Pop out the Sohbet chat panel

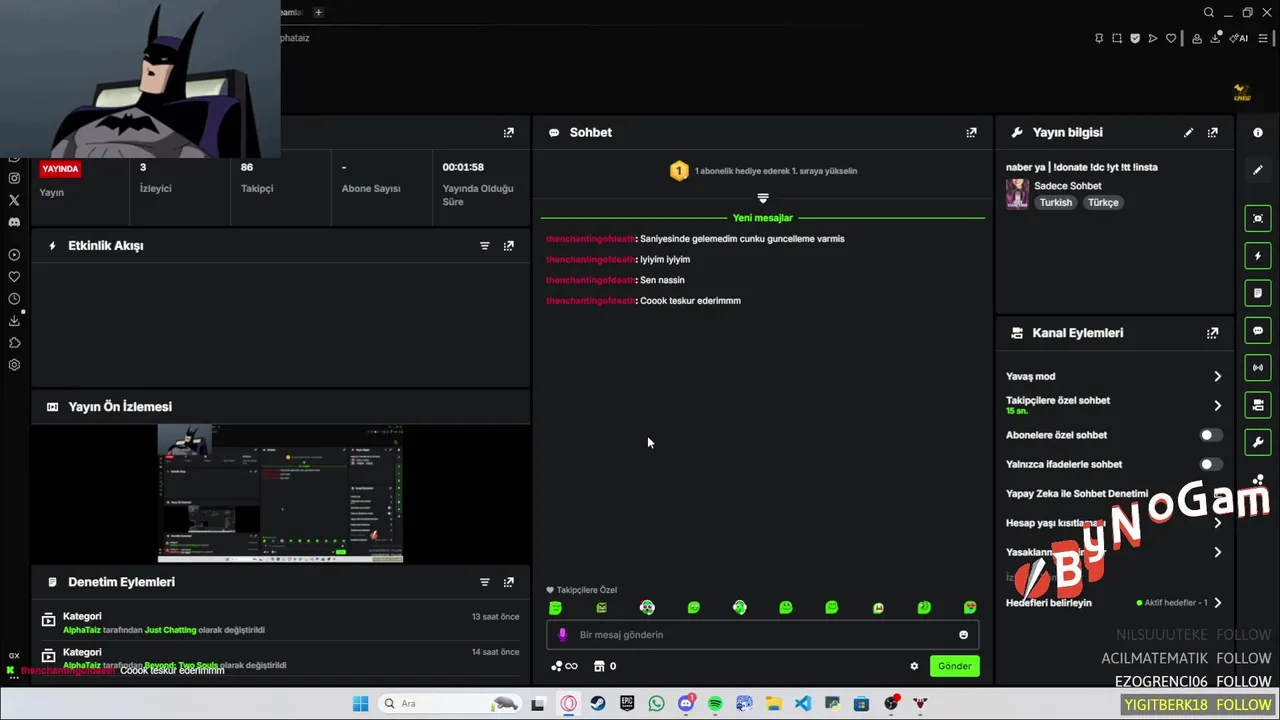click(971, 132)
